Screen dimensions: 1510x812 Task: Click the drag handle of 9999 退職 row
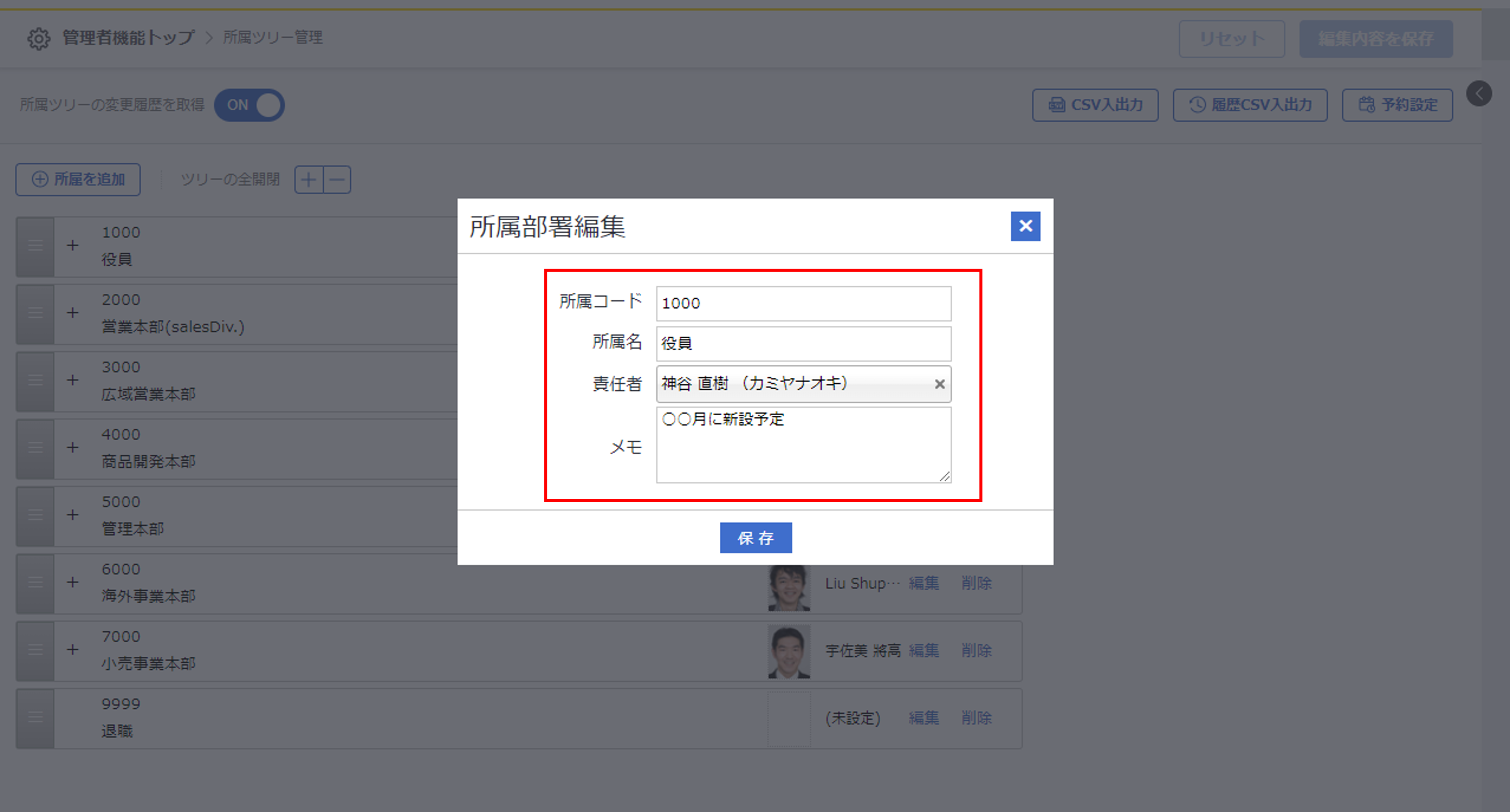click(35, 718)
